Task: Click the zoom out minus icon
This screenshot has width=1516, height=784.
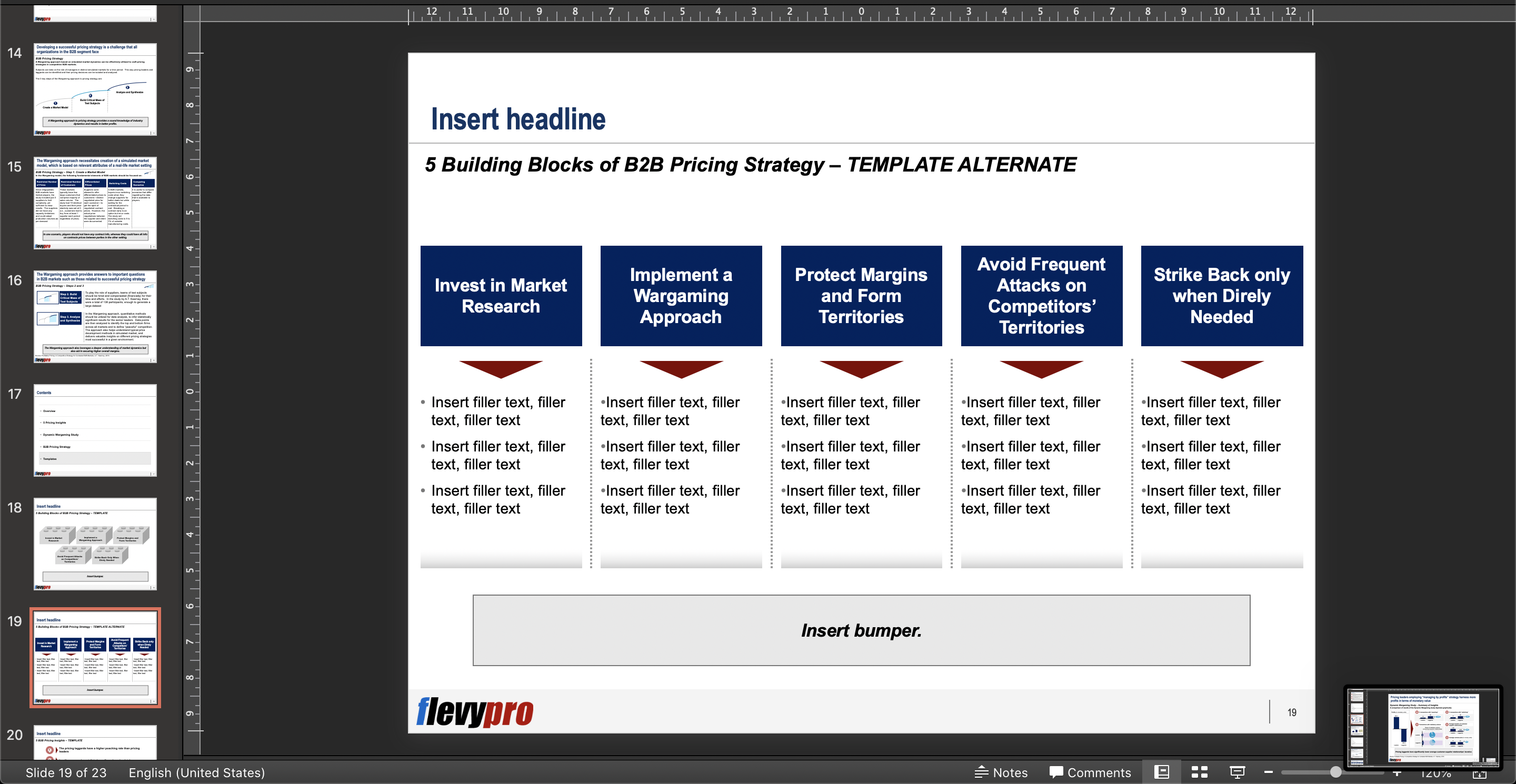Action: pos(1268,772)
